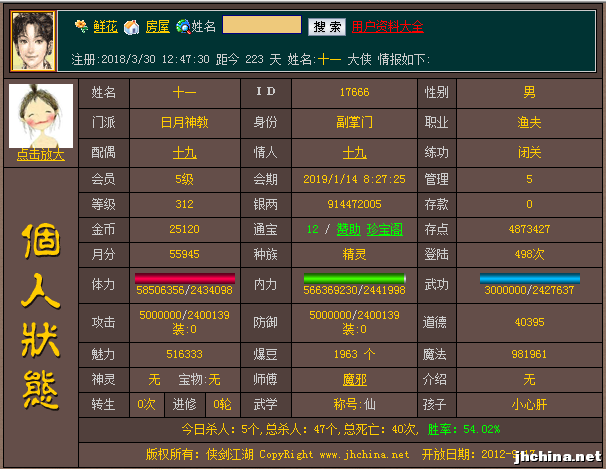Click the child name 小心肝
This screenshot has height=469, width=606.
pyautogui.click(x=529, y=405)
